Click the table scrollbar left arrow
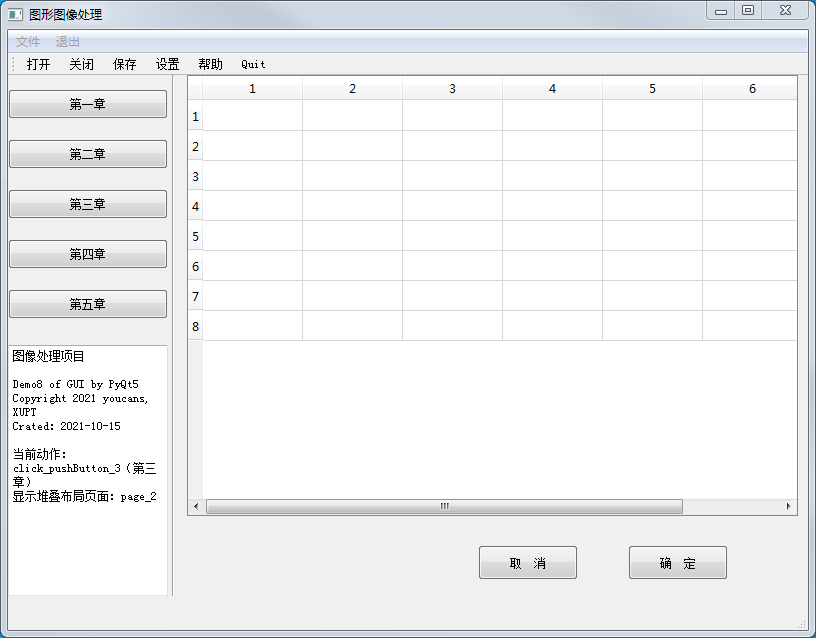 pos(196,506)
